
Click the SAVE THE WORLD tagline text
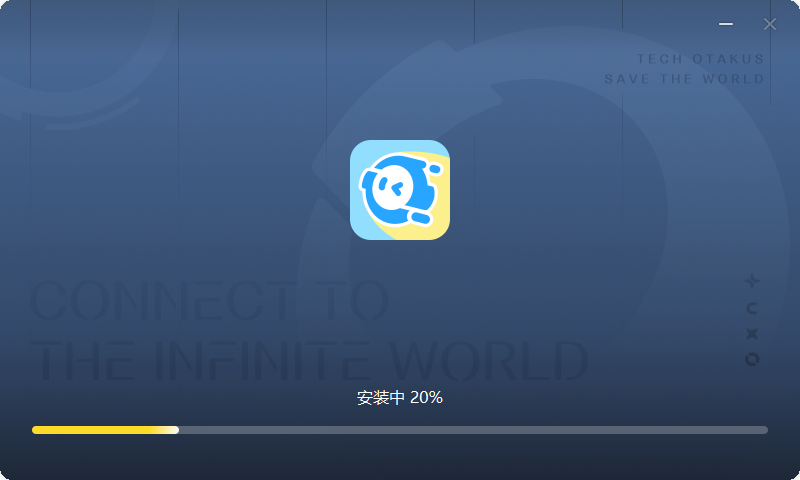[x=684, y=79]
